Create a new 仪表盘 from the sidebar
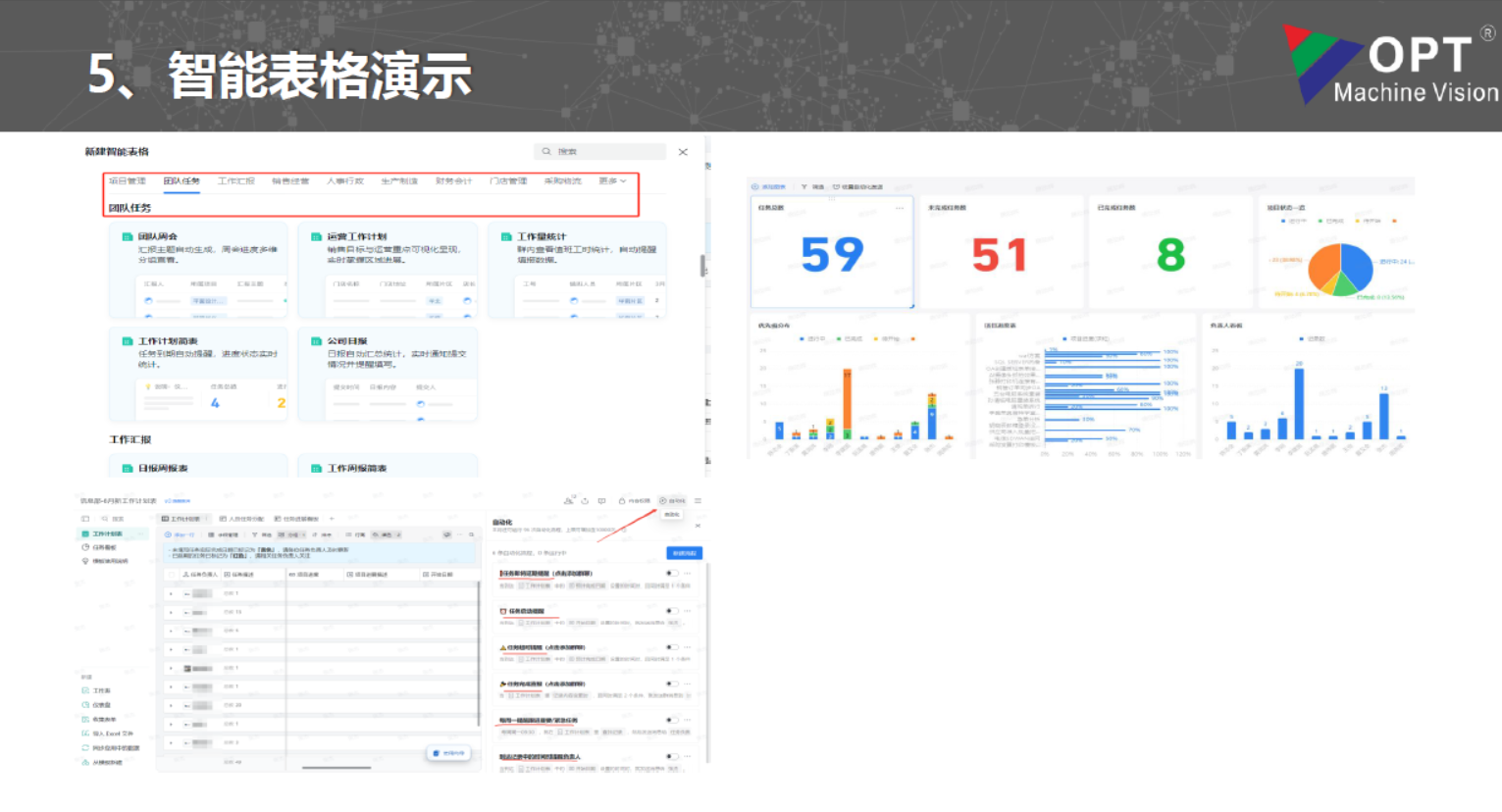Image resolution: width=1502 pixels, height=812 pixels. tap(98, 705)
